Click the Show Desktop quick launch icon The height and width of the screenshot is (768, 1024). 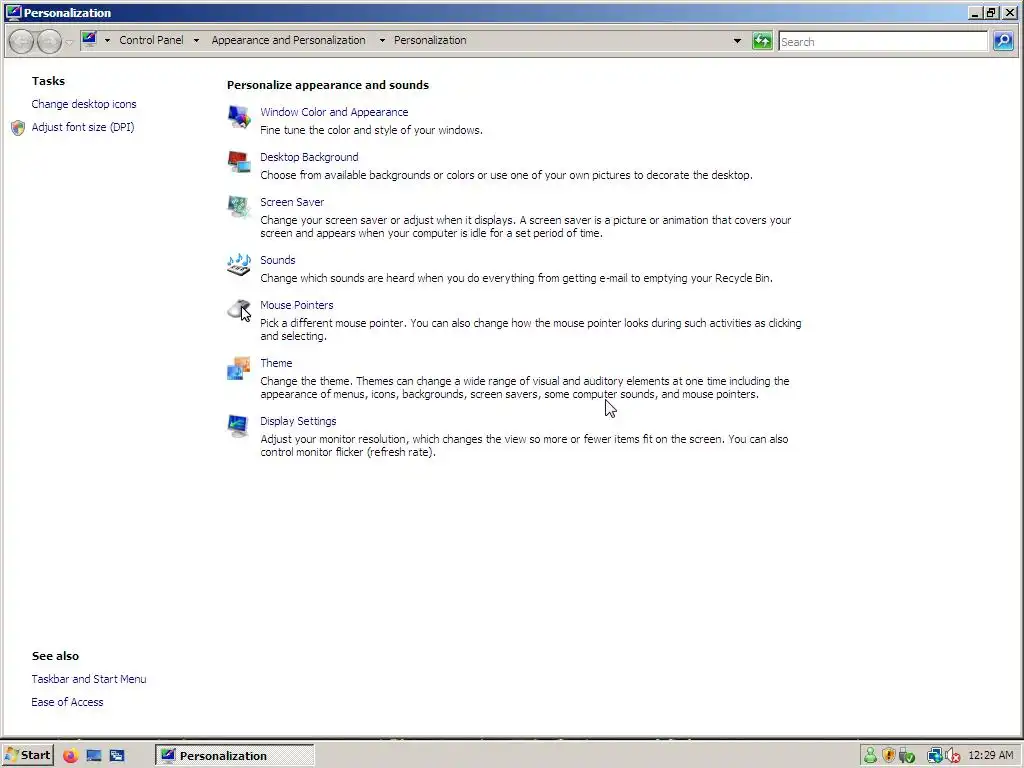[94, 756]
